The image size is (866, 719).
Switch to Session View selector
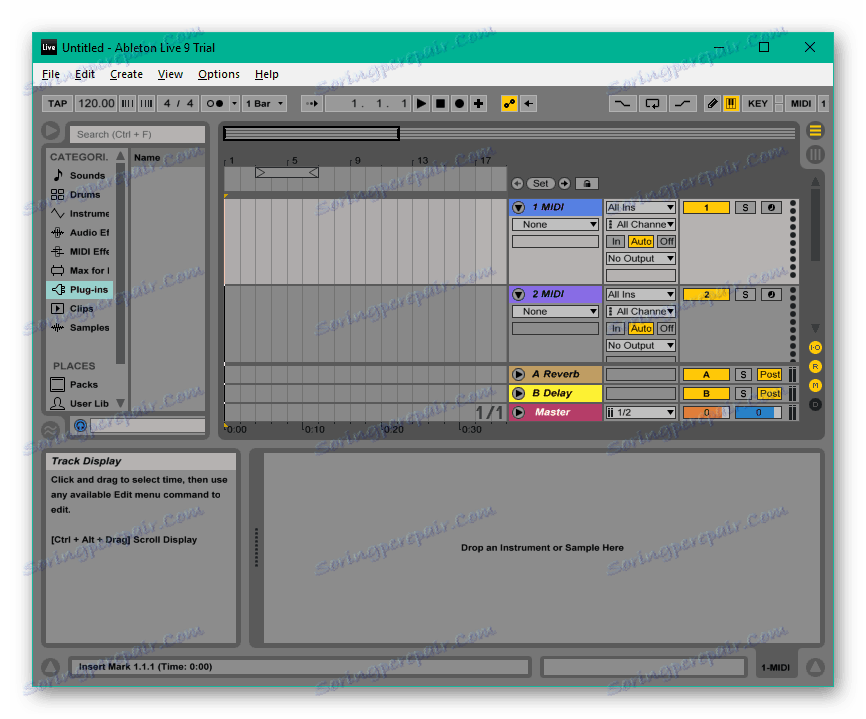tap(815, 155)
